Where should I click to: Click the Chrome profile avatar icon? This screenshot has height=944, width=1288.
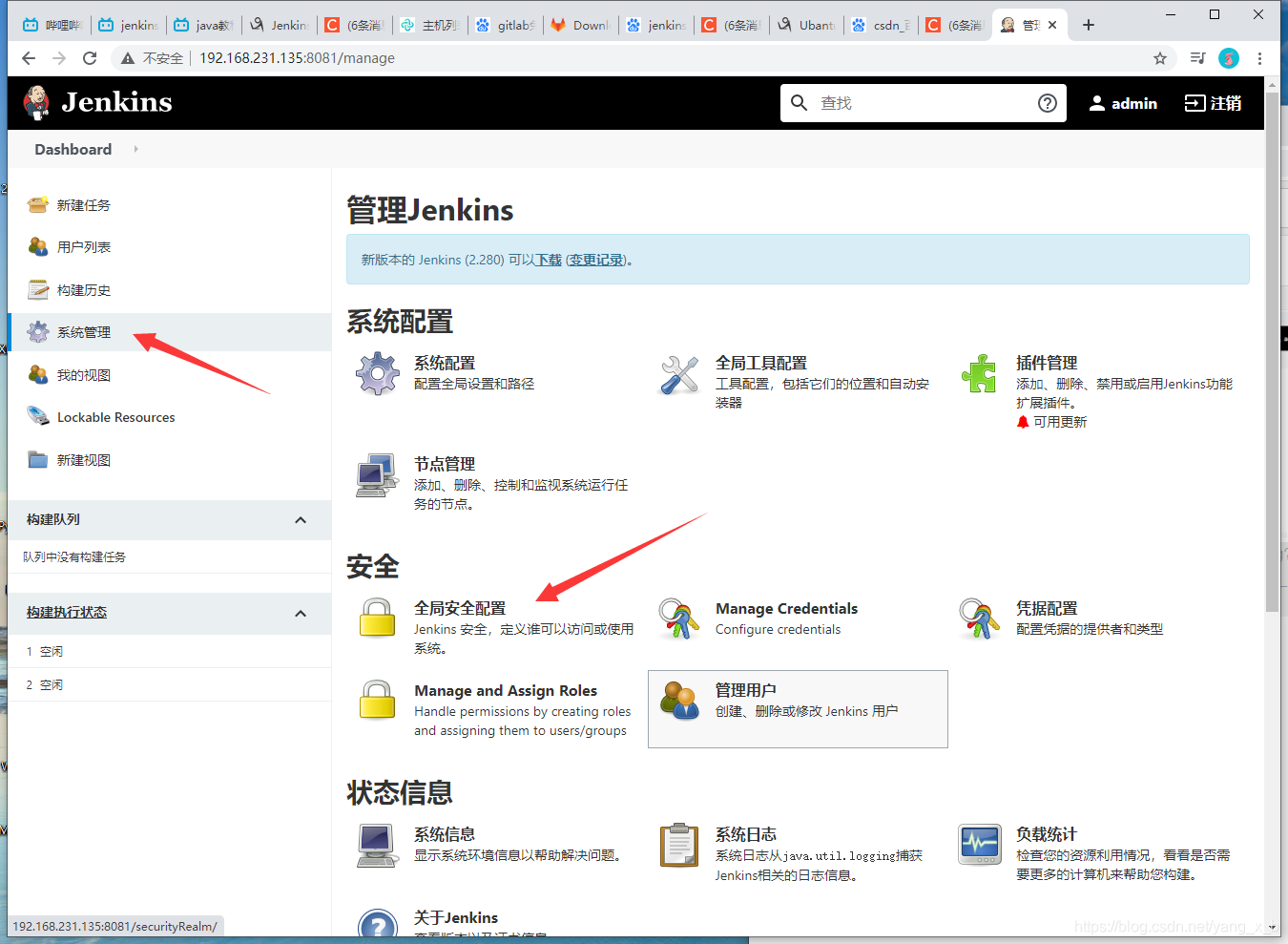(1229, 58)
